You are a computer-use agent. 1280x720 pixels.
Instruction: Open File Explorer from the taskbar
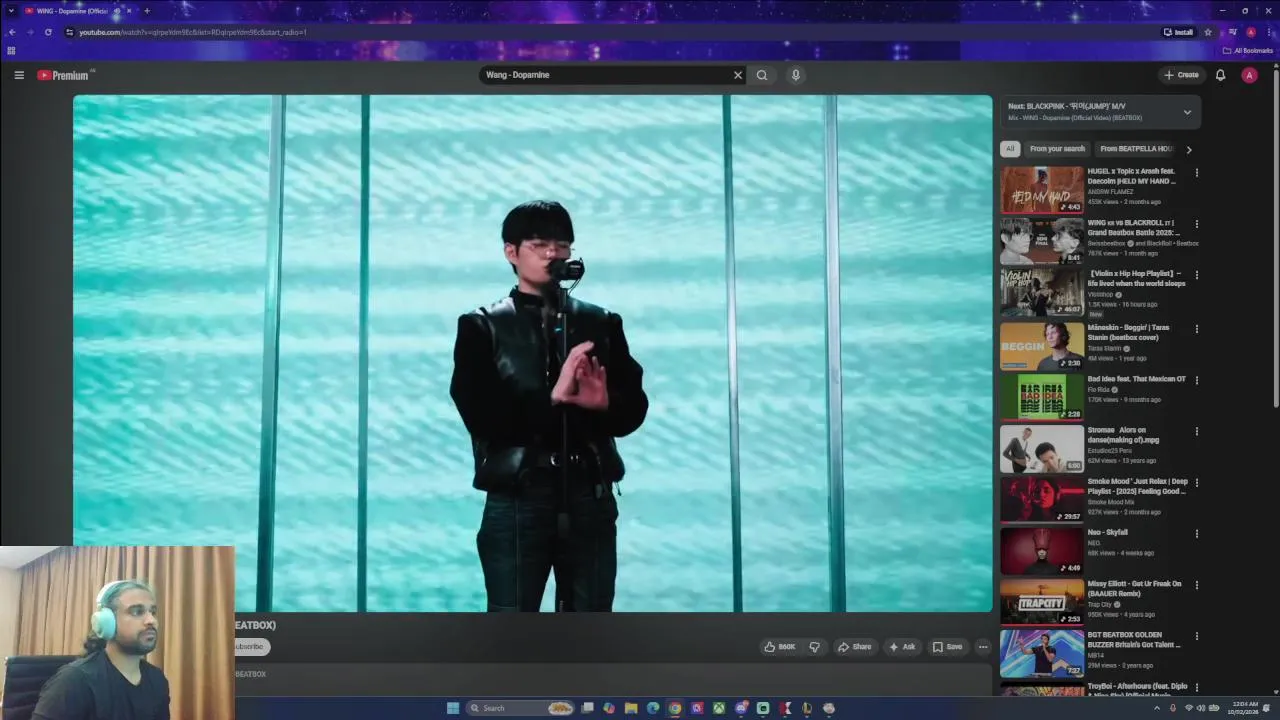pos(631,708)
